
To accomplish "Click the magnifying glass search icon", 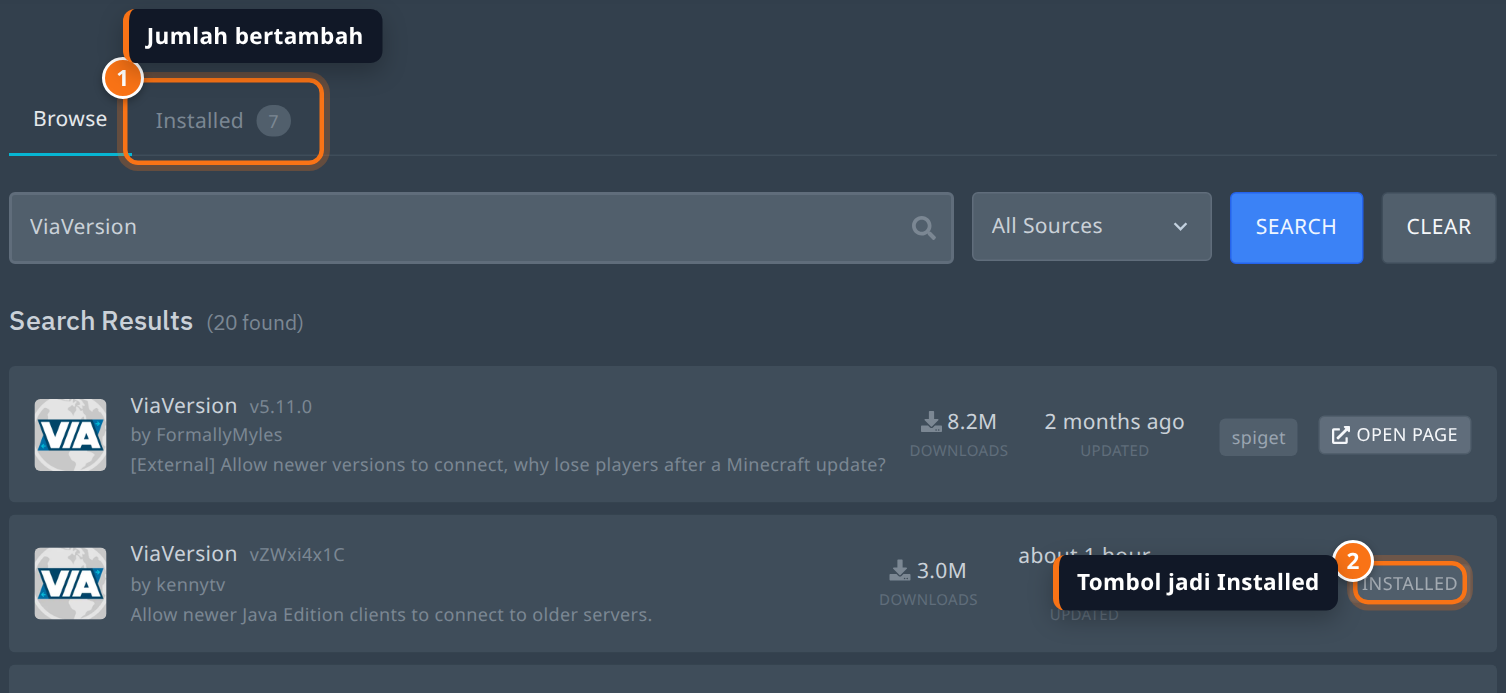I will (x=924, y=228).
